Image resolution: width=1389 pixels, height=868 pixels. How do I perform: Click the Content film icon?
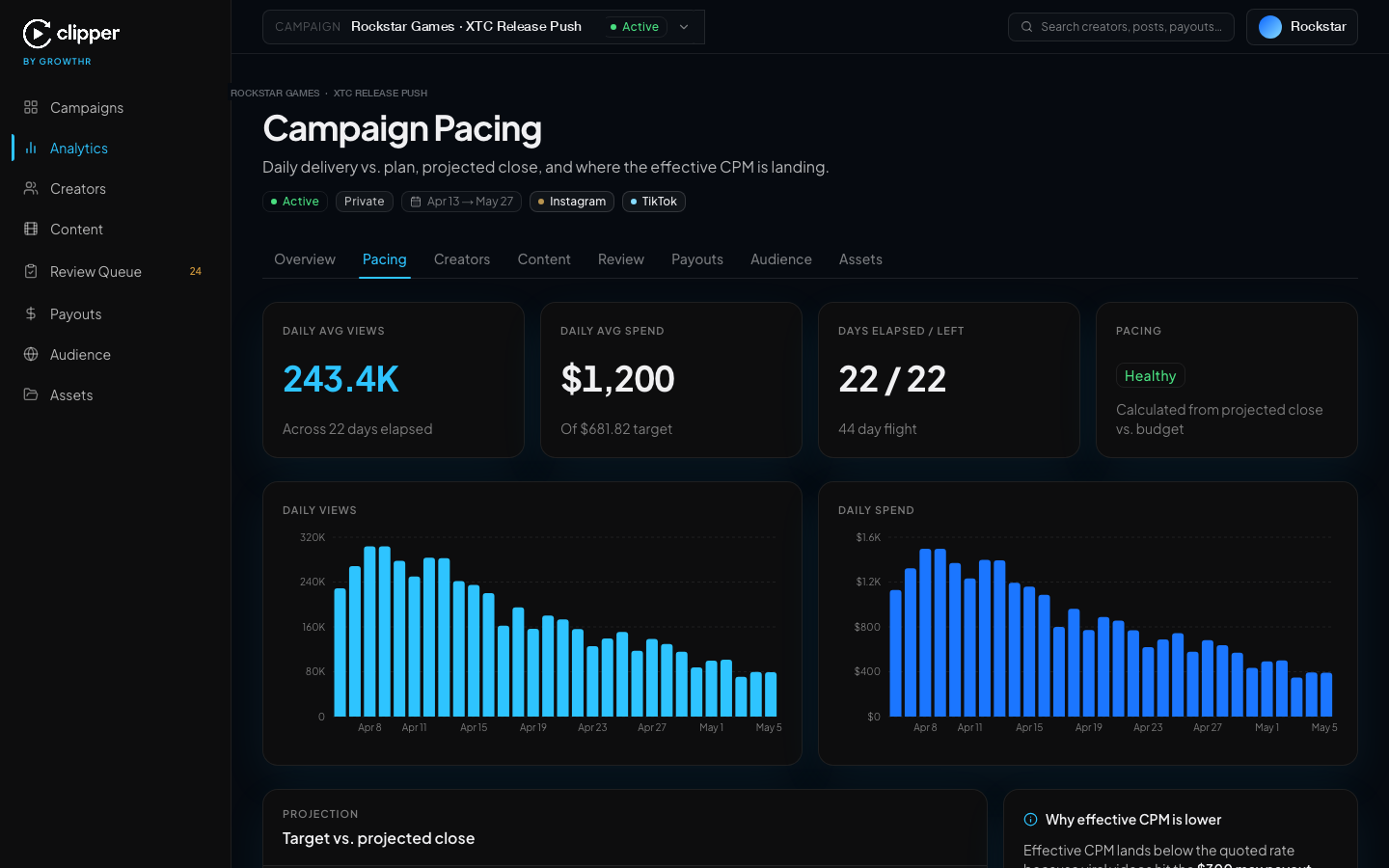[x=31, y=229]
